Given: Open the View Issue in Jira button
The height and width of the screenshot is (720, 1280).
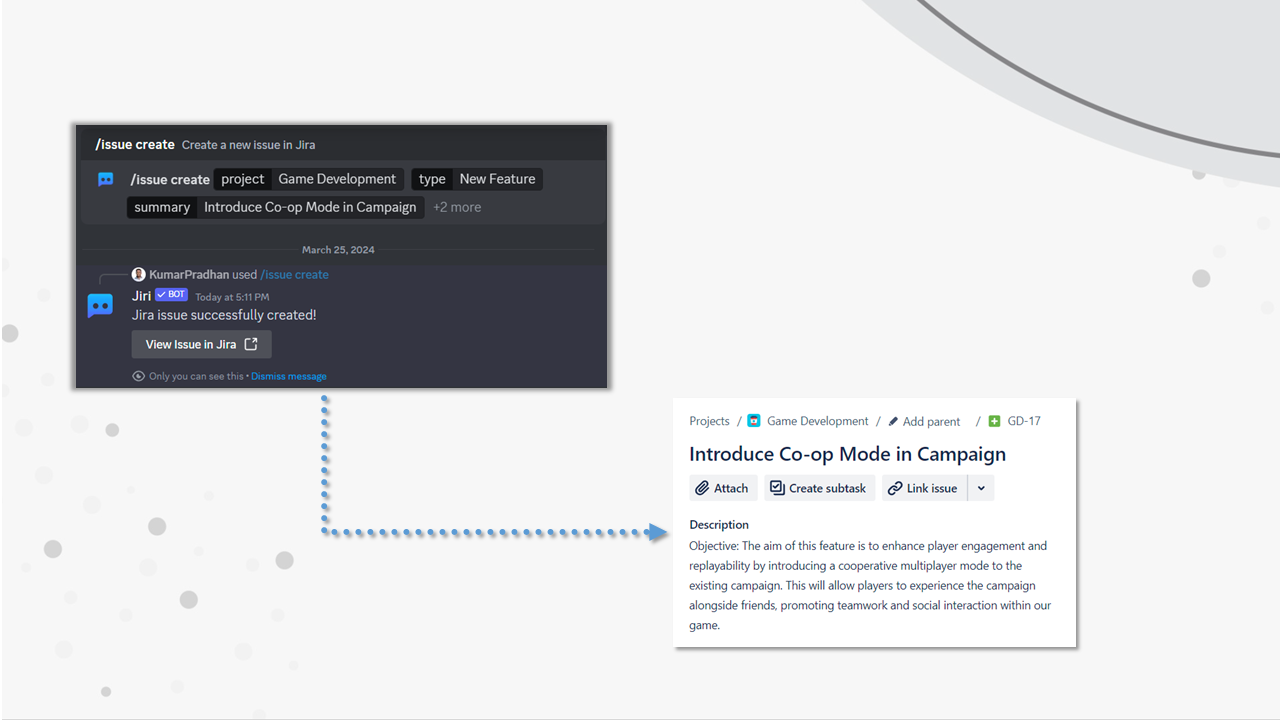Looking at the screenshot, I should coord(201,344).
